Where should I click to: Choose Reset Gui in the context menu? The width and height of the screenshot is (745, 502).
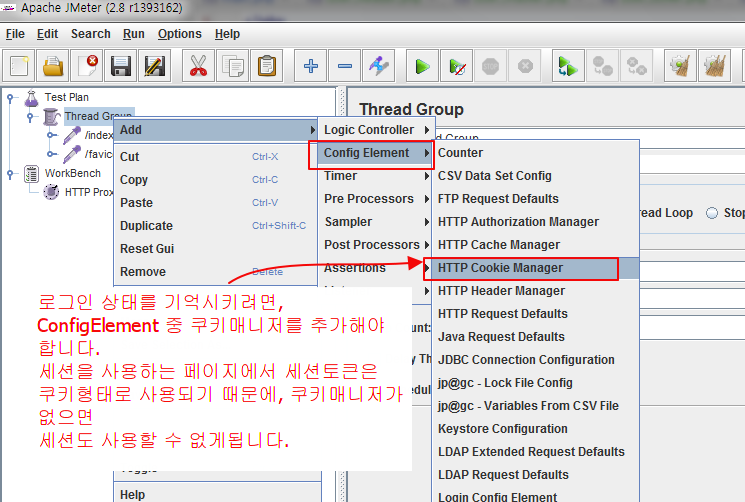coord(216,249)
